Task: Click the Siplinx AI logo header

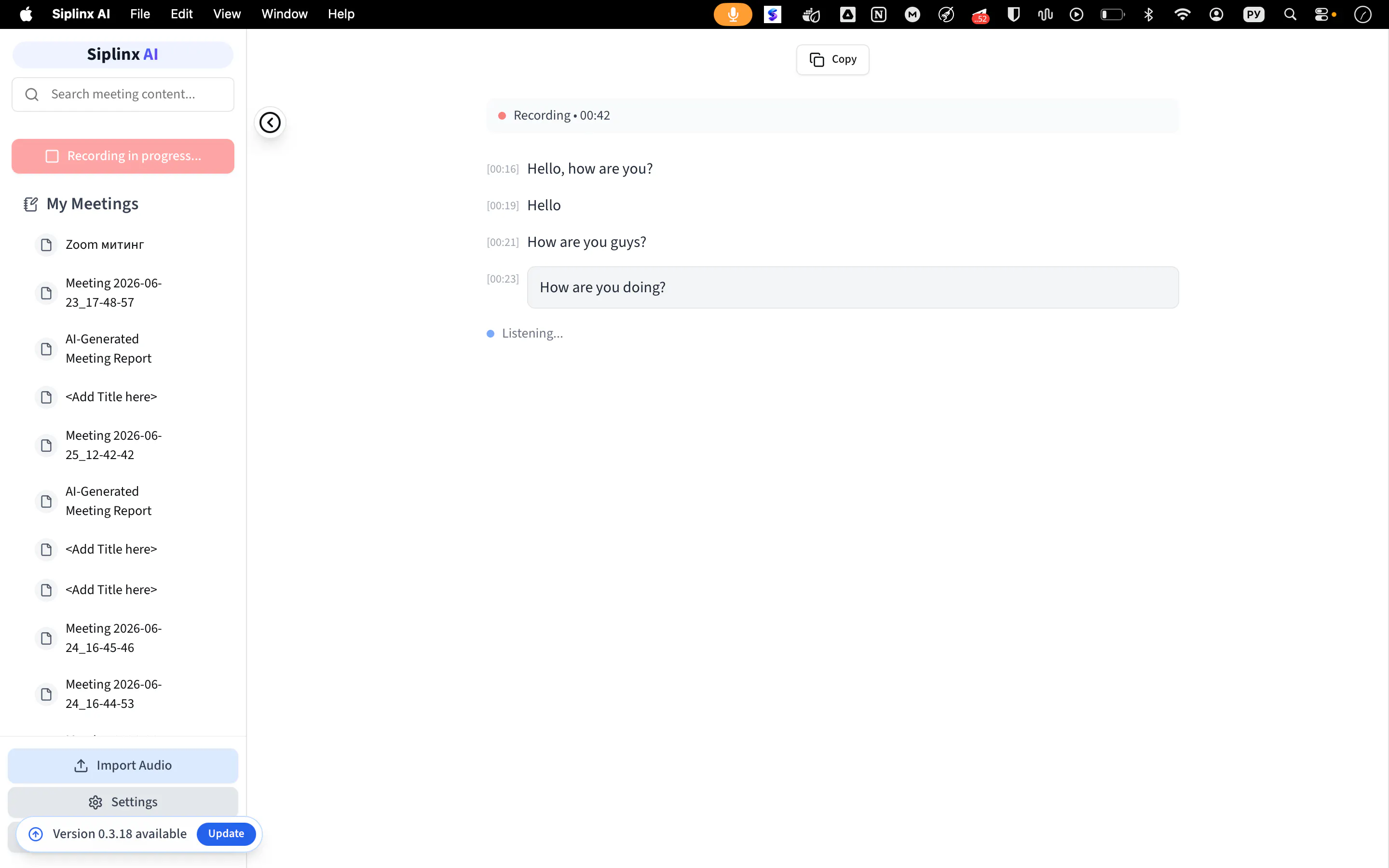Action: coord(123,54)
